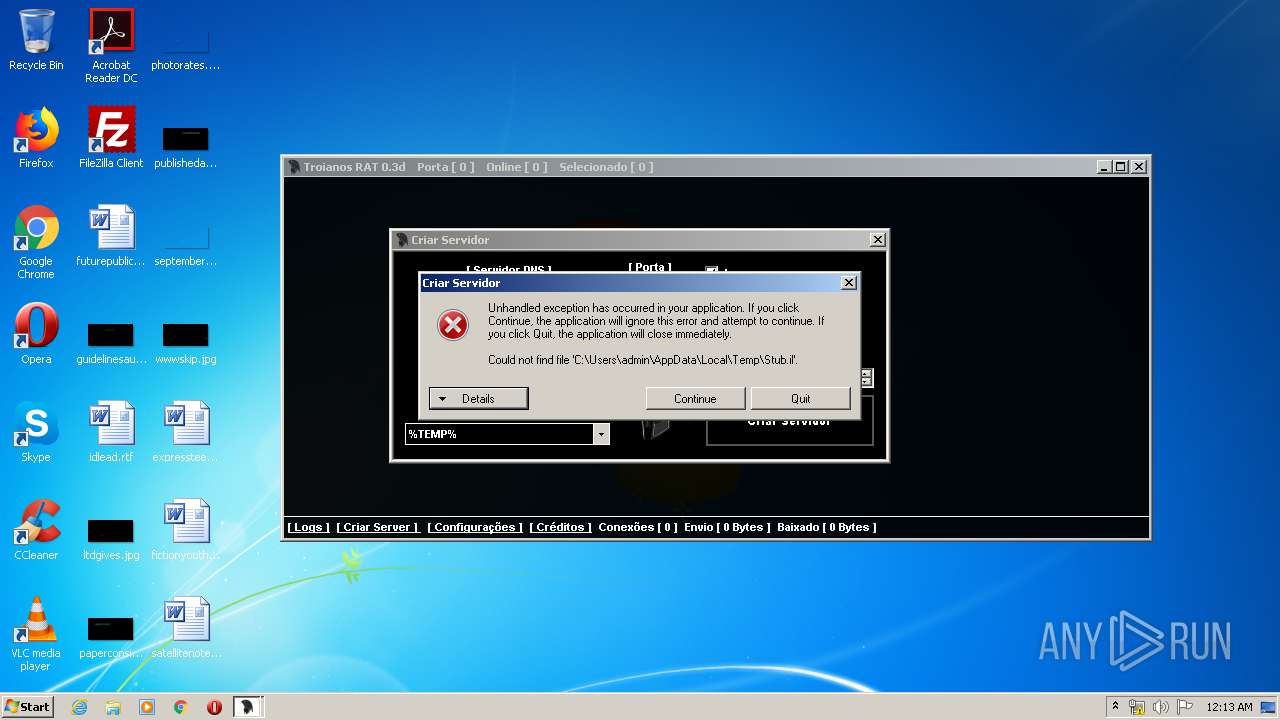
Task: Open Criar Server menu in bottom bar
Action: pyautogui.click(x=377, y=527)
